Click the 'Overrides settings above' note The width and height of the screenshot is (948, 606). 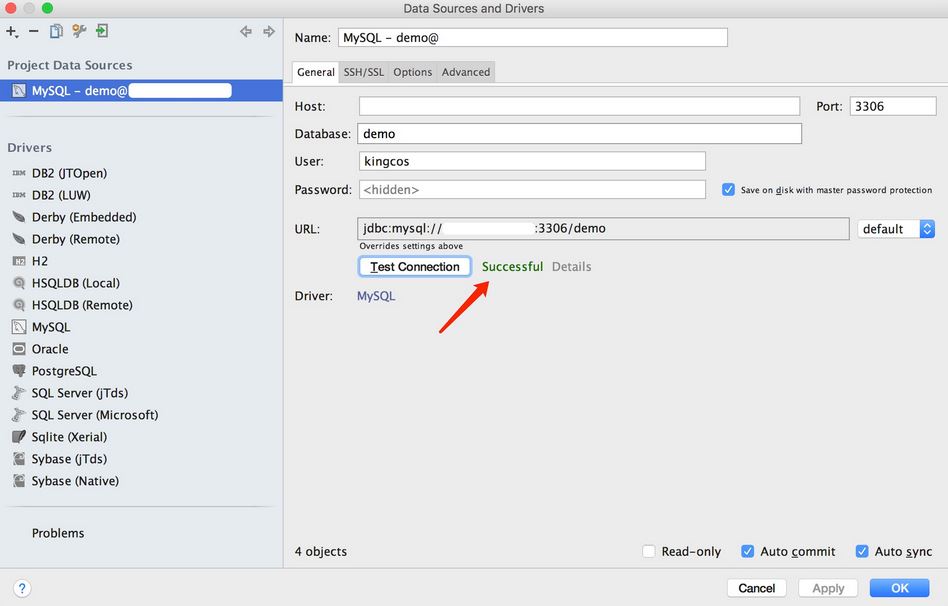[x=411, y=246]
